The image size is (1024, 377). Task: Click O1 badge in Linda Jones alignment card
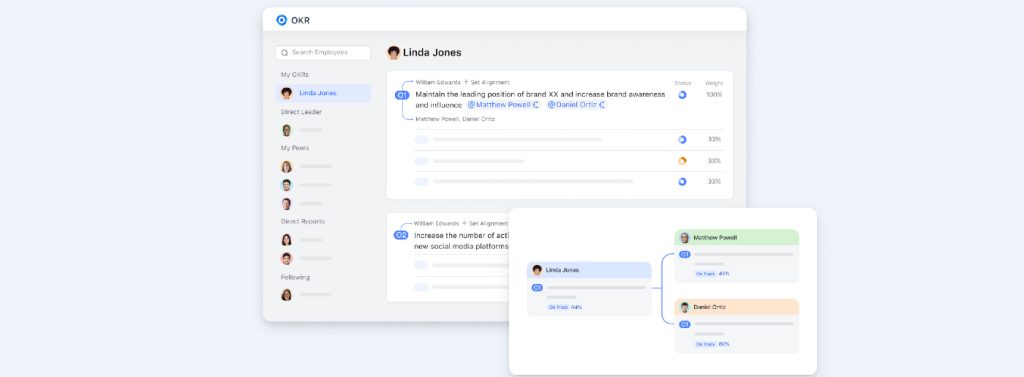pos(537,287)
